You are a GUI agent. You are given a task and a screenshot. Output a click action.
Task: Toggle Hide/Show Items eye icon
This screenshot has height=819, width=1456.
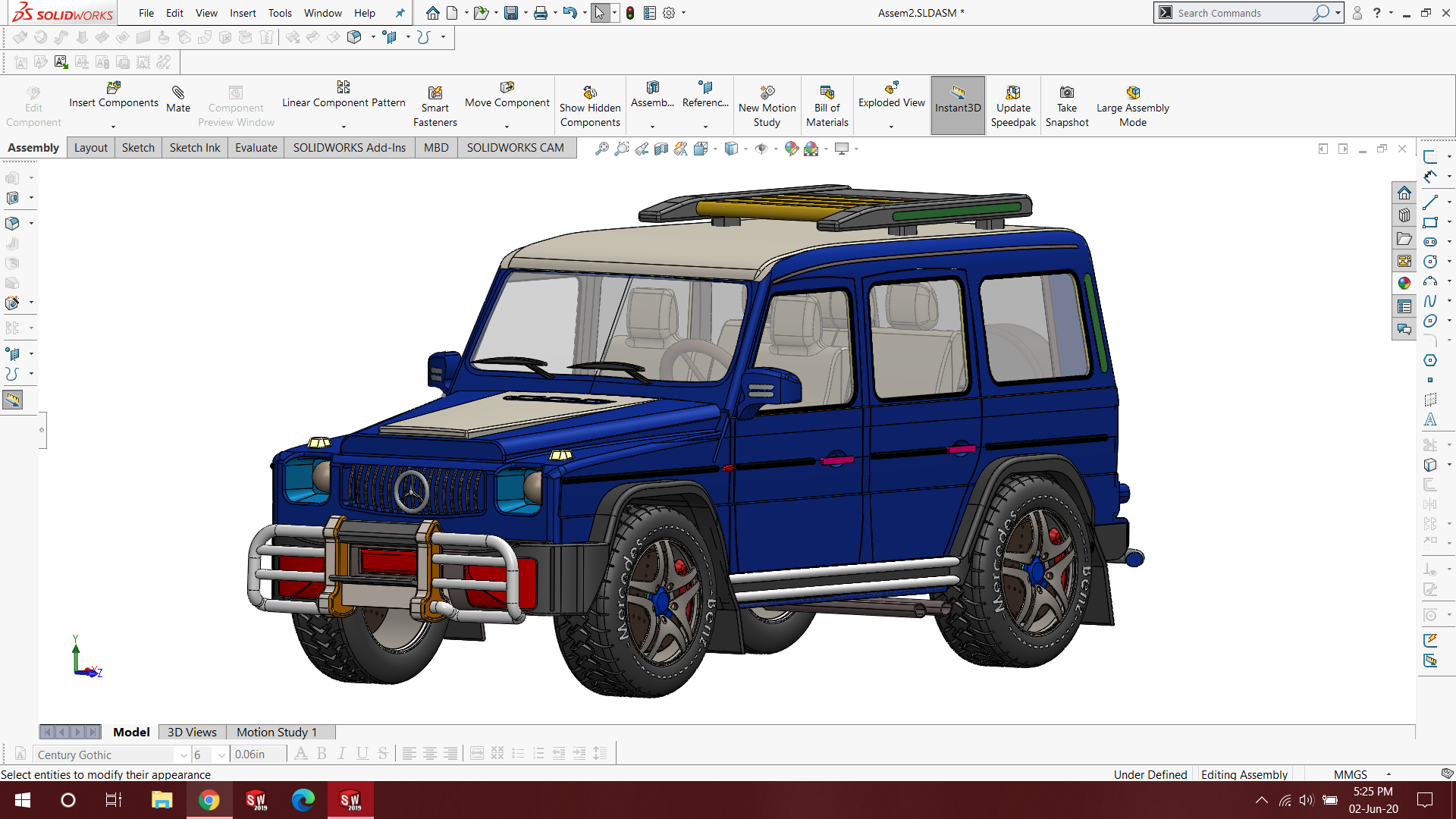pyautogui.click(x=761, y=149)
